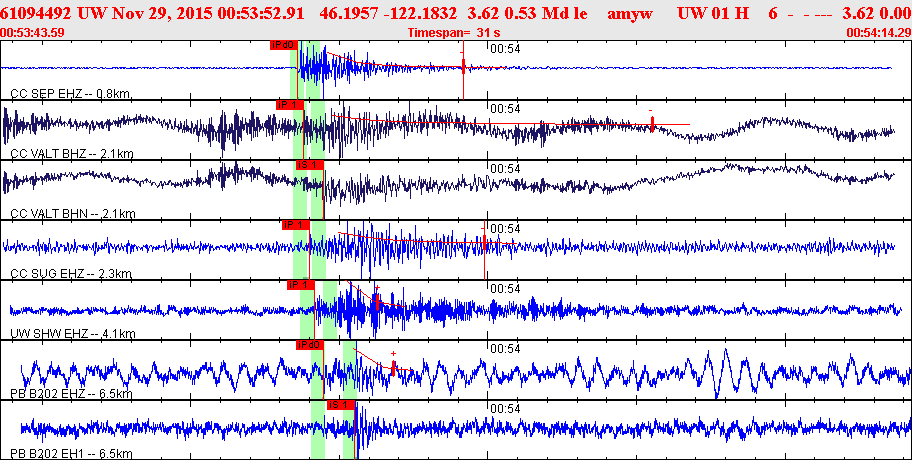Click the 'PB B202 EH1 -- 6.5km' channel label
Screen dimensions: 912x460
(71, 454)
